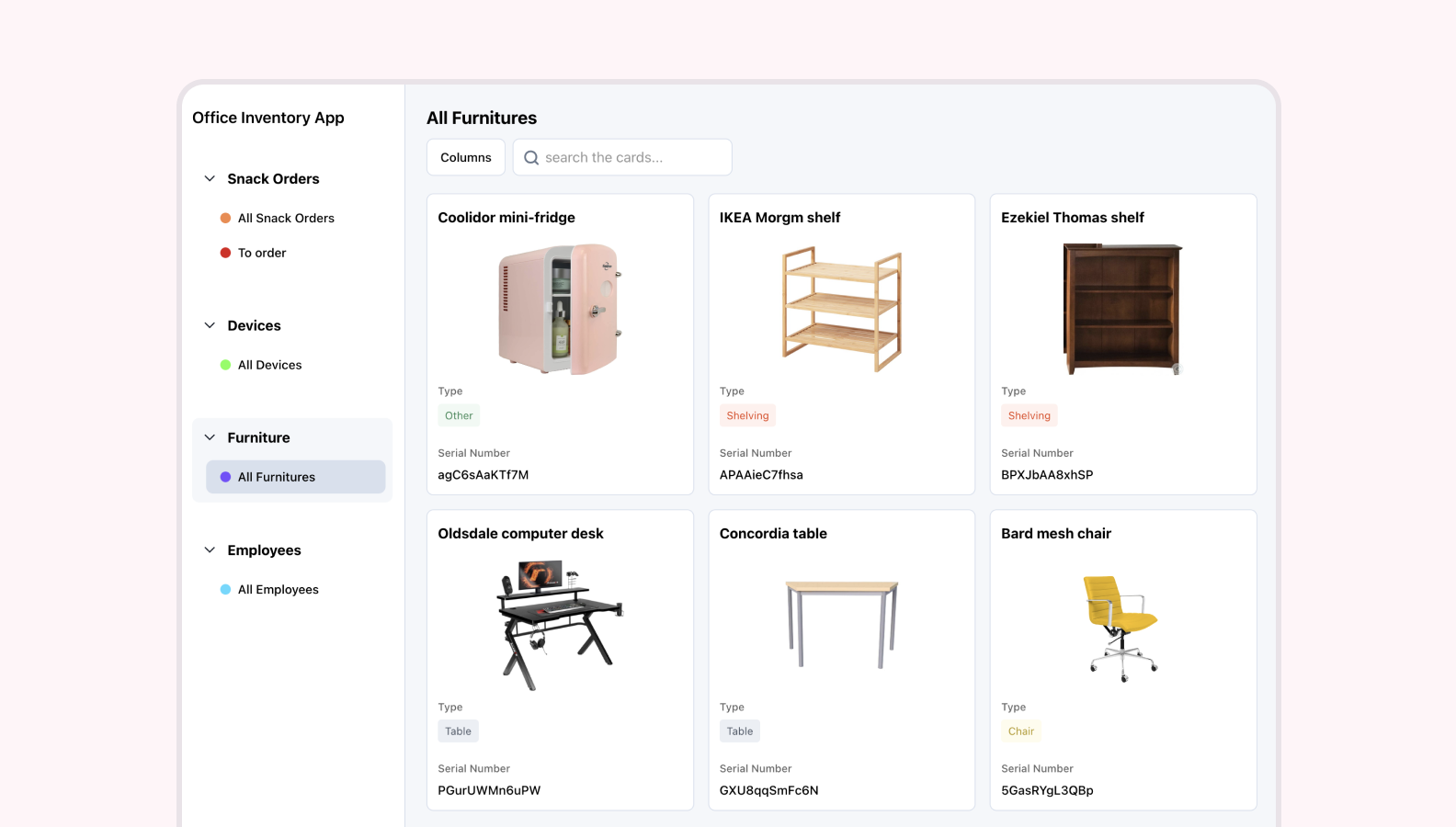Open the All Employees list

(278, 589)
